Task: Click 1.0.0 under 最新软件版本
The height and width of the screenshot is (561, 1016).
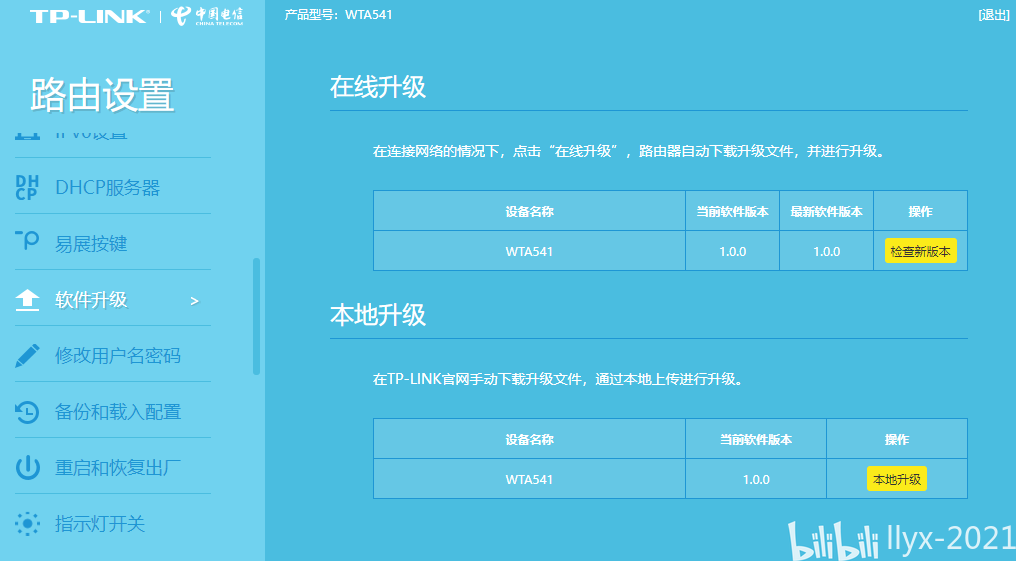Action: coord(826,251)
